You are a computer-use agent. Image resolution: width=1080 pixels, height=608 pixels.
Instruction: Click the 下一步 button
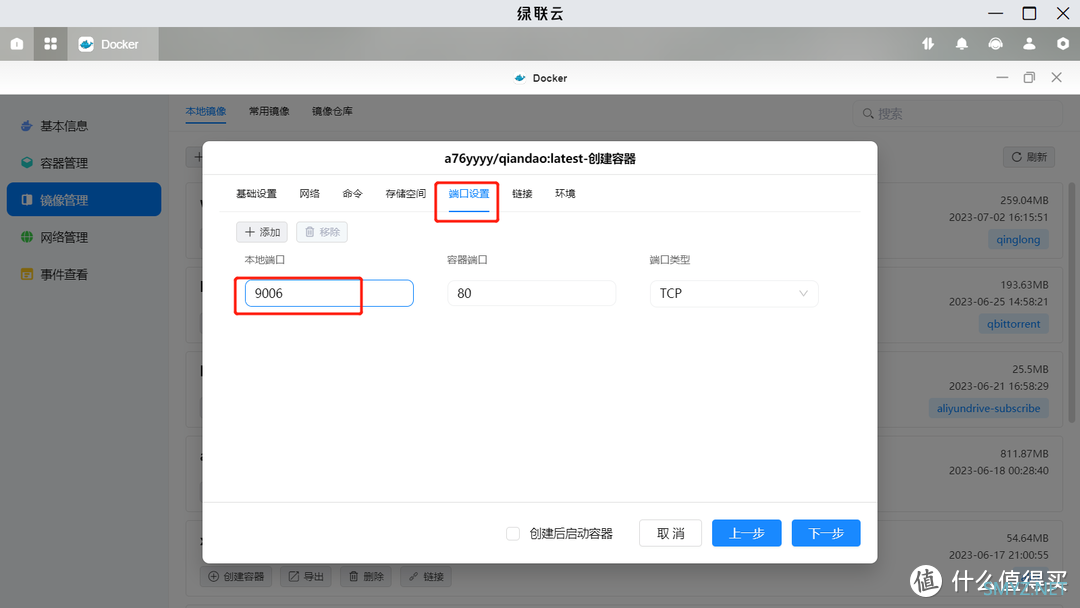coord(825,534)
